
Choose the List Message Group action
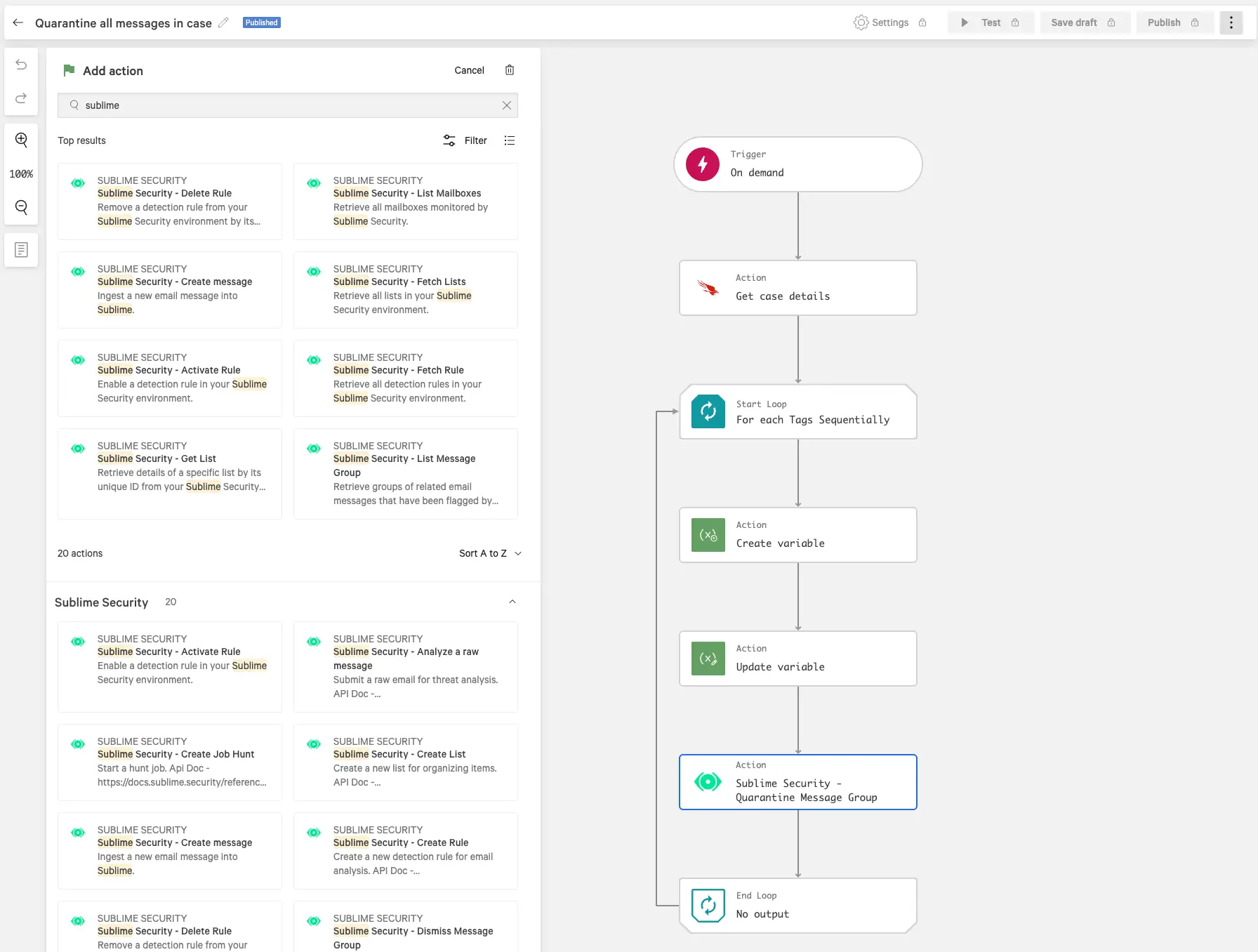pos(406,474)
